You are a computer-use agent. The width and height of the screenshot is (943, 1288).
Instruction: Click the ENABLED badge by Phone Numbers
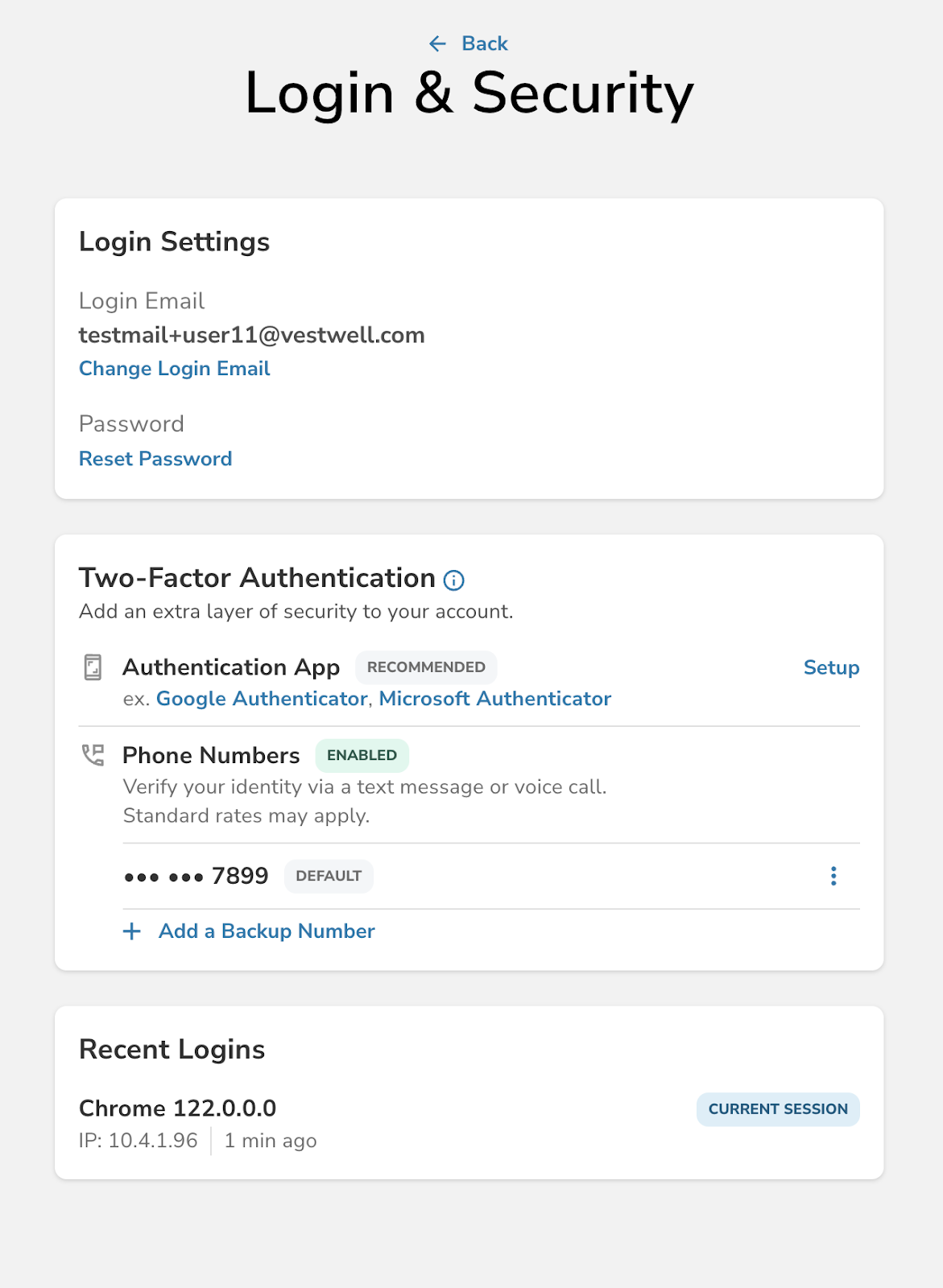[x=362, y=755]
